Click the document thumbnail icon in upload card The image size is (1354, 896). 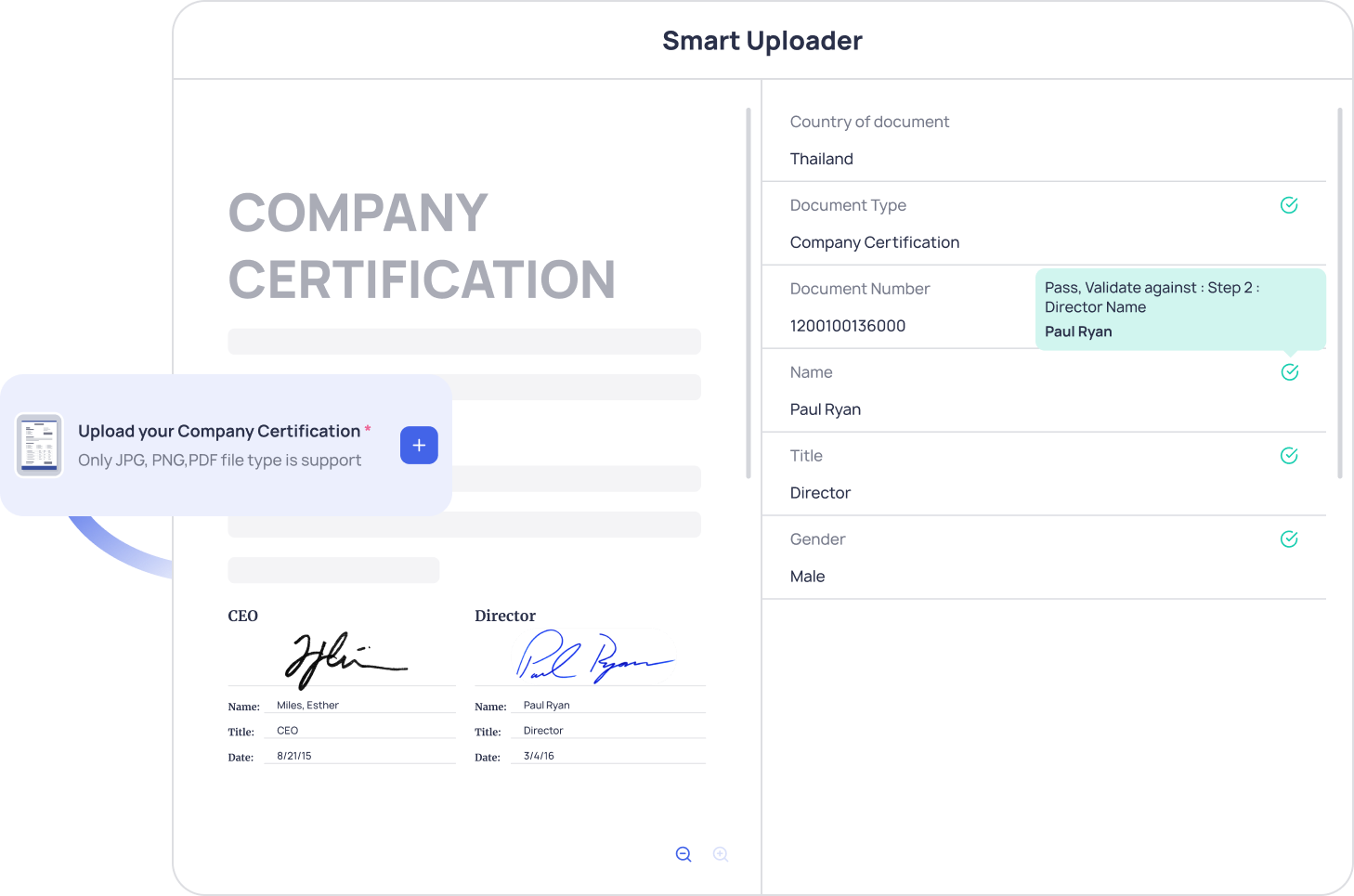[39, 445]
